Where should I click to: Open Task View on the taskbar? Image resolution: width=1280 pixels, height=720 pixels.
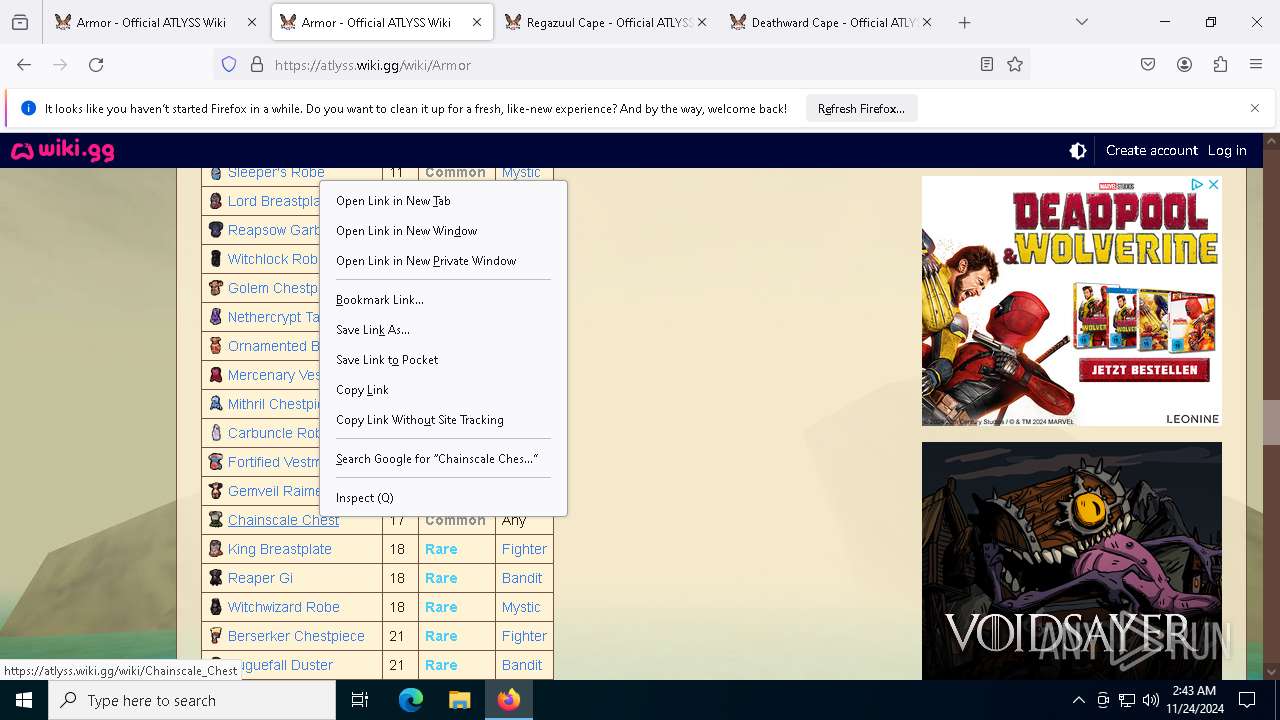pyautogui.click(x=360, y=700)
